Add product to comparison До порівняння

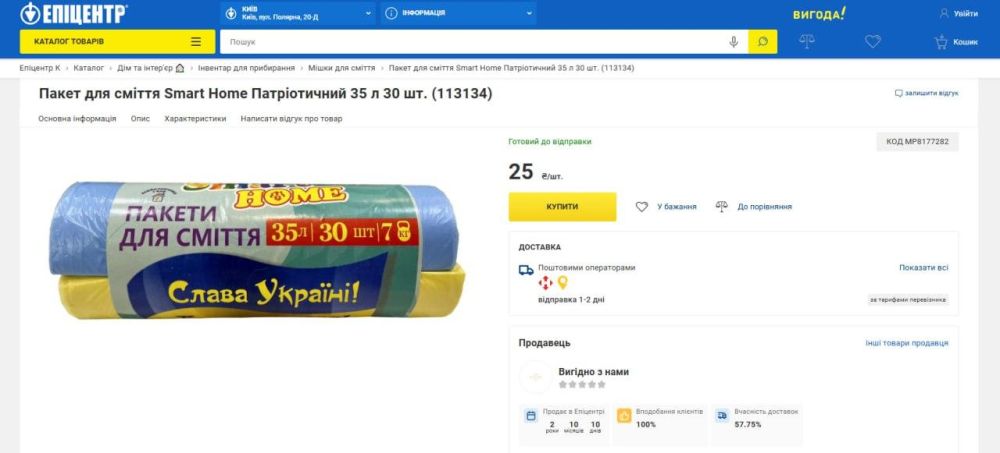coord(754,207)
